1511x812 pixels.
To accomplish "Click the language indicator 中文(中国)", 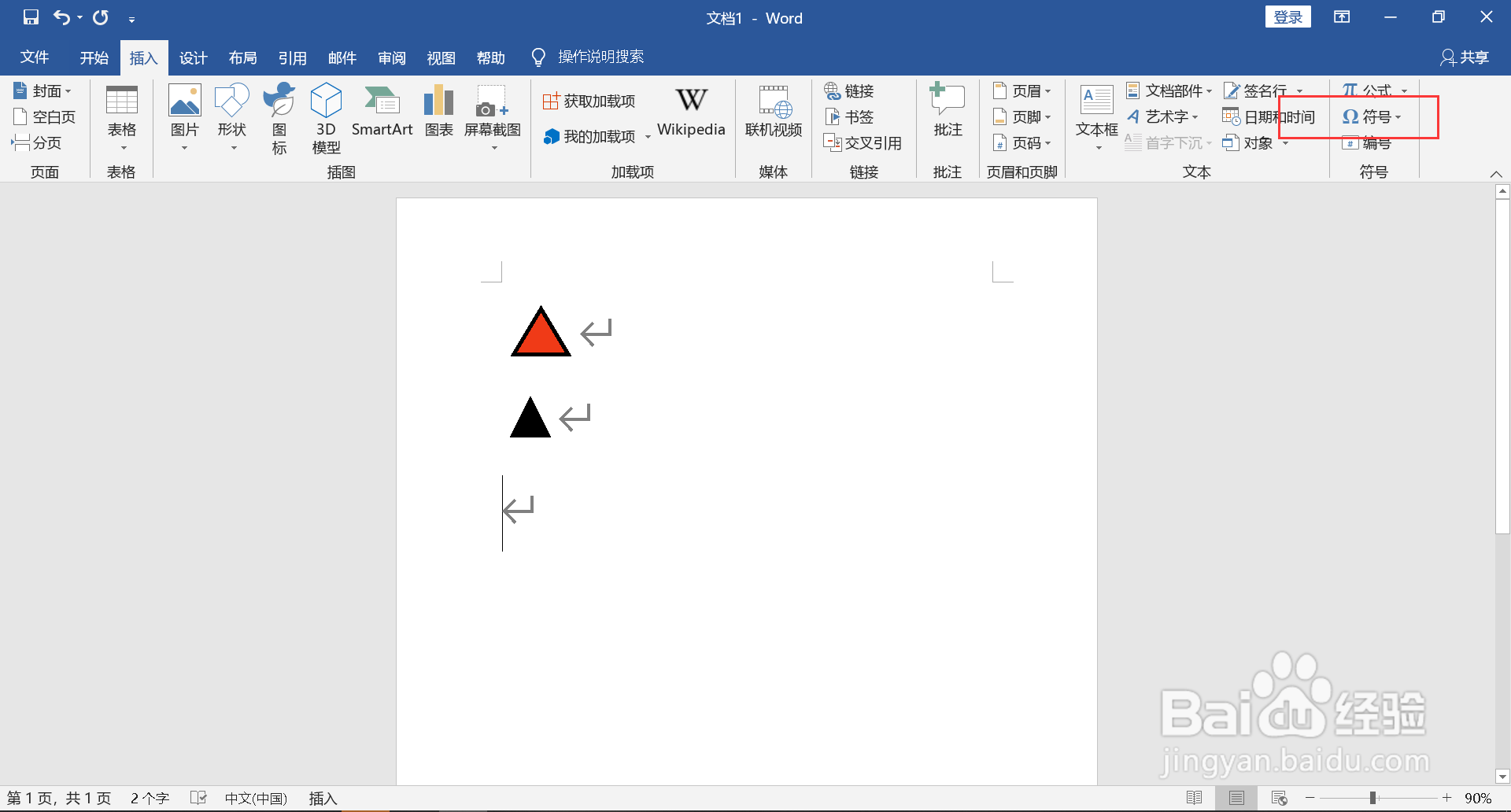I will [x=256, y=798].
